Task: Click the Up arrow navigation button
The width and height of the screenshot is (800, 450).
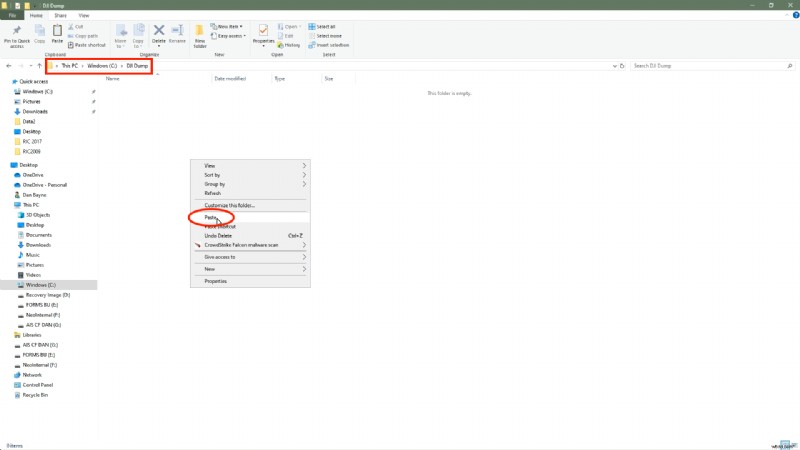Action: [x=39, y=65]
